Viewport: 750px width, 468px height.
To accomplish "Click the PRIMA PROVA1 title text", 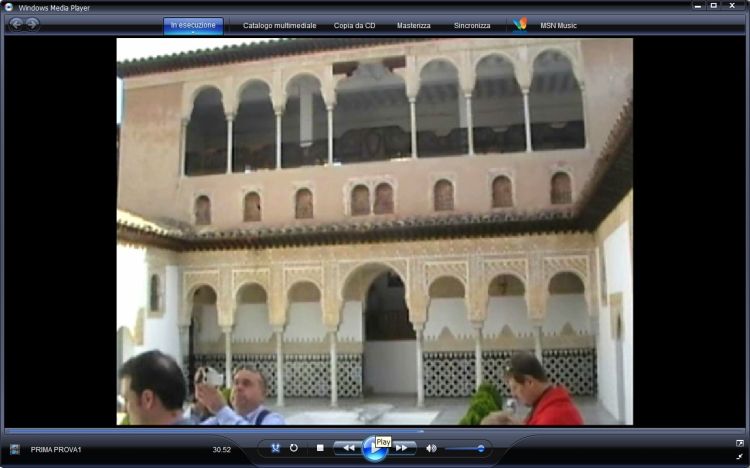I will 56,450.
